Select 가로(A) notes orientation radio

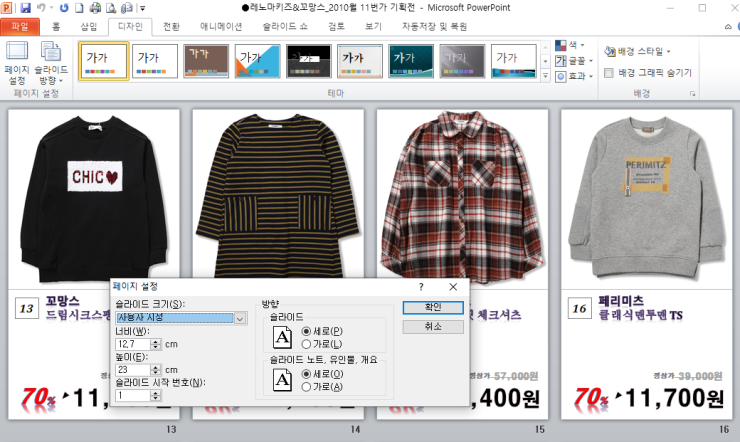pos(306,387)
